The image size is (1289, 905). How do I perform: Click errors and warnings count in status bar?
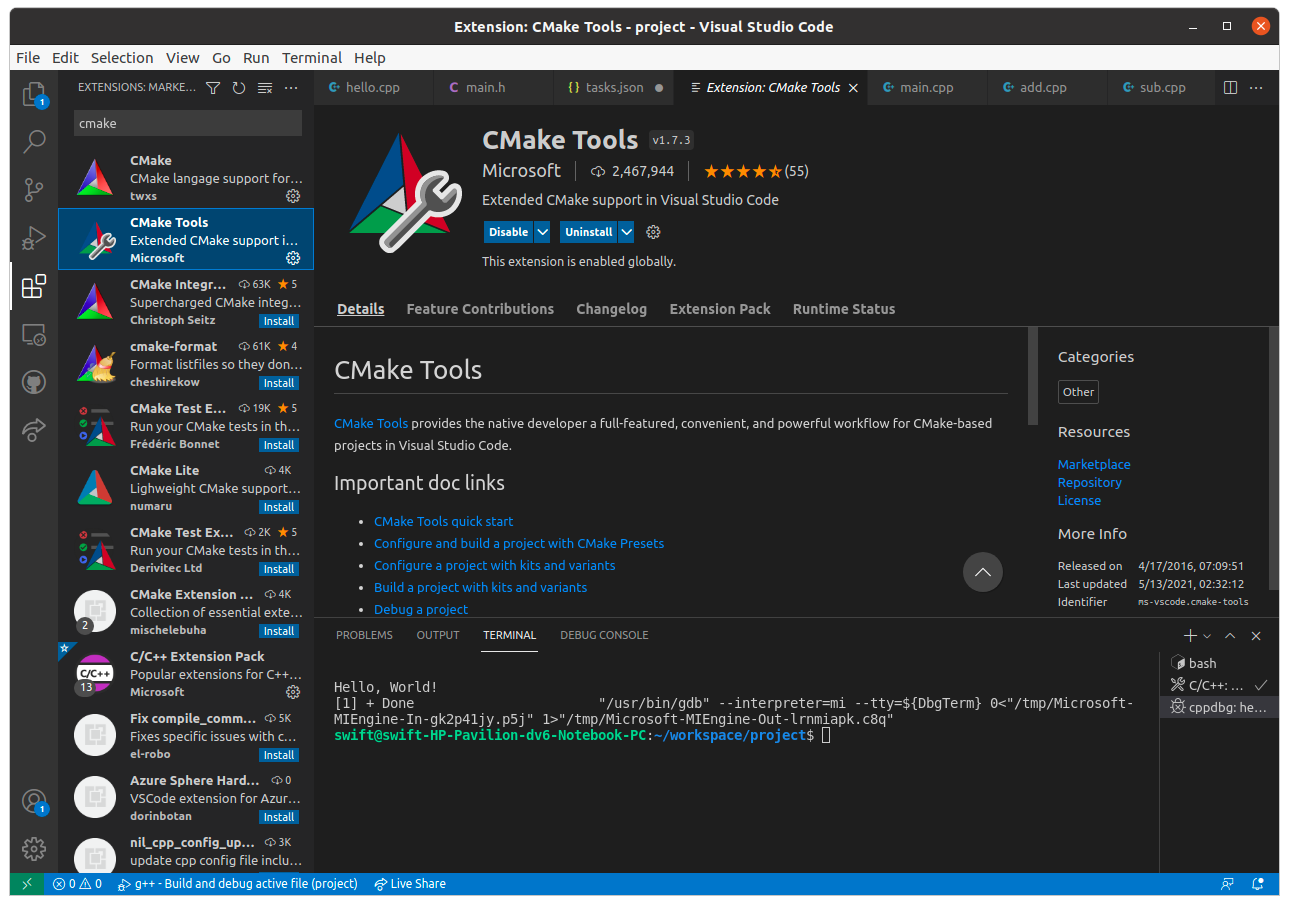coord(77,884)
